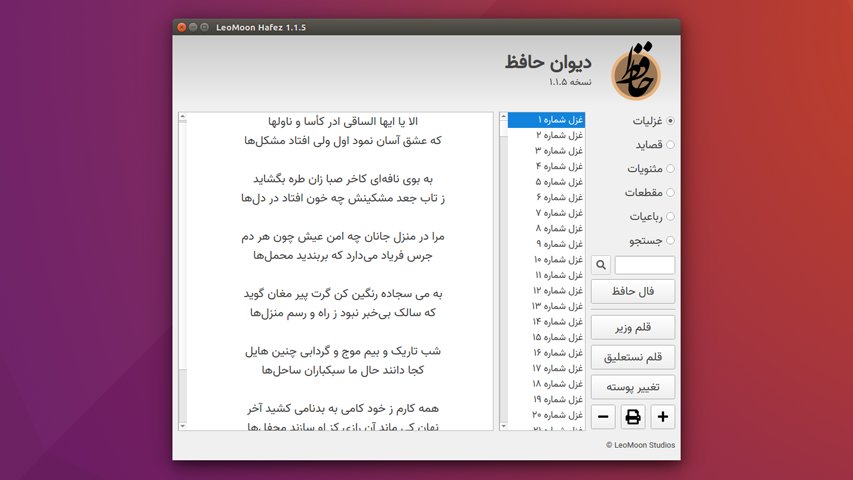This screenshot has width=853, height=480.
Task: Increase font size with the plus button
Action: [x=663, y=417]
